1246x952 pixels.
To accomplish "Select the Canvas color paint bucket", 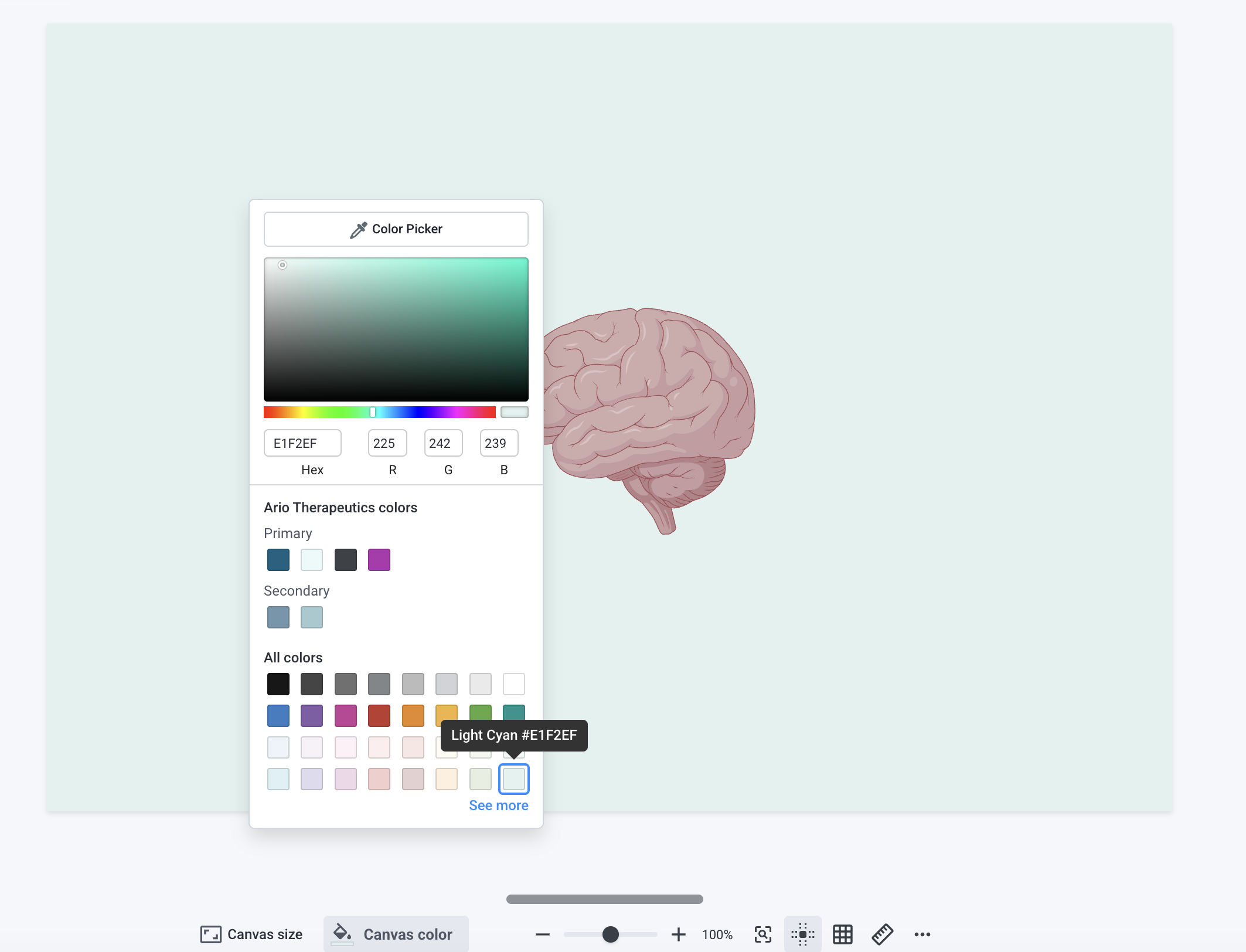I will tap(342, 933).
